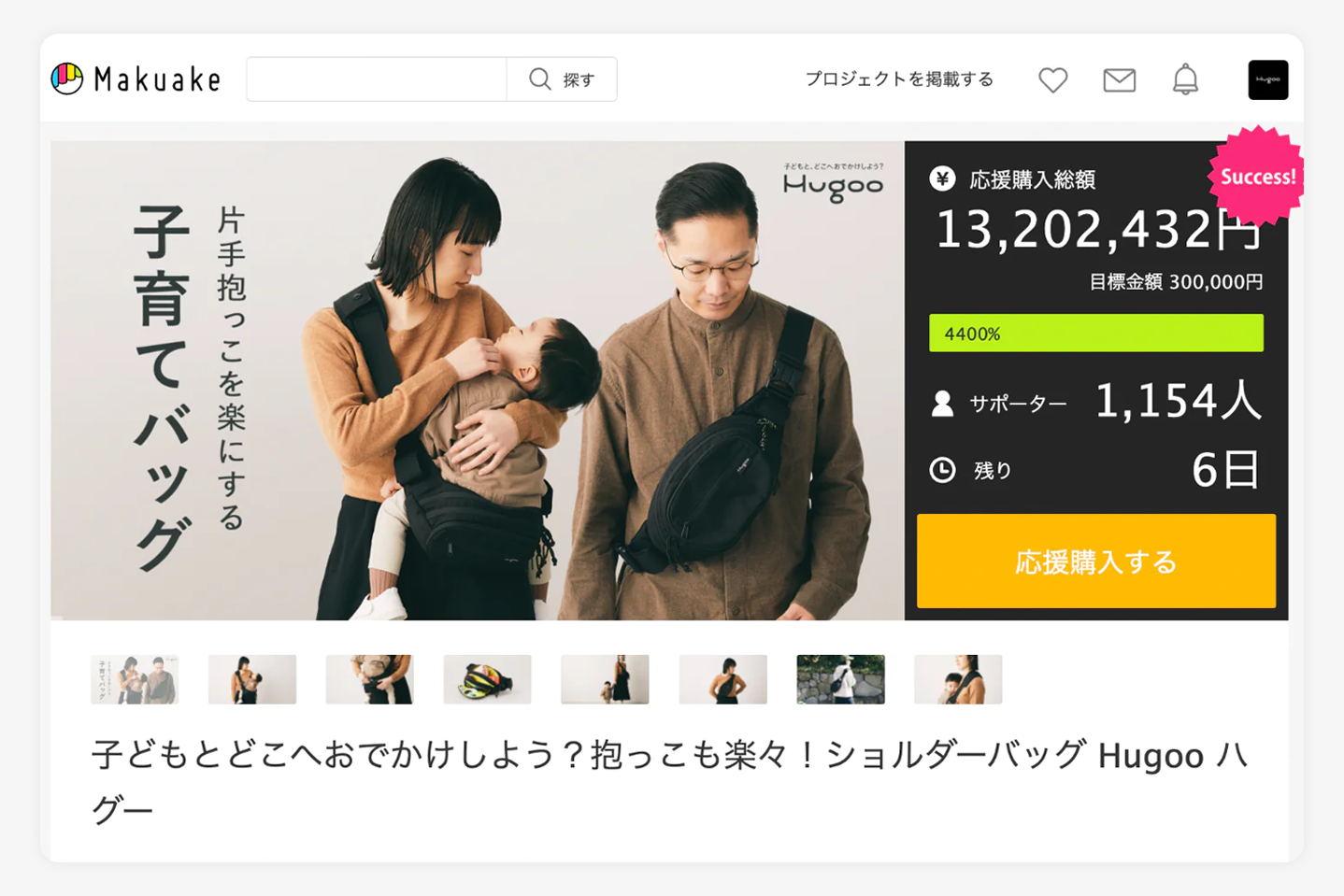This screenshot has height=896, width=1344.
Task: Click the 4400% progress bar
Action: point(1096,334)
